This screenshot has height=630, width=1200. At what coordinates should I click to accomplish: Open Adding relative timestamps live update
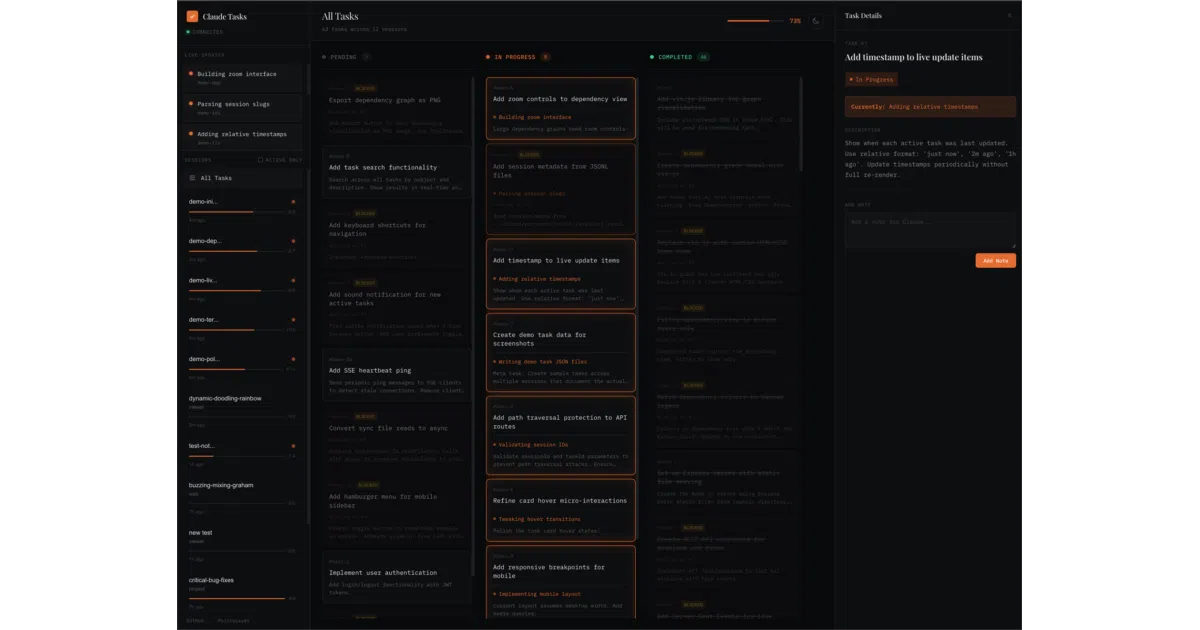242,137
